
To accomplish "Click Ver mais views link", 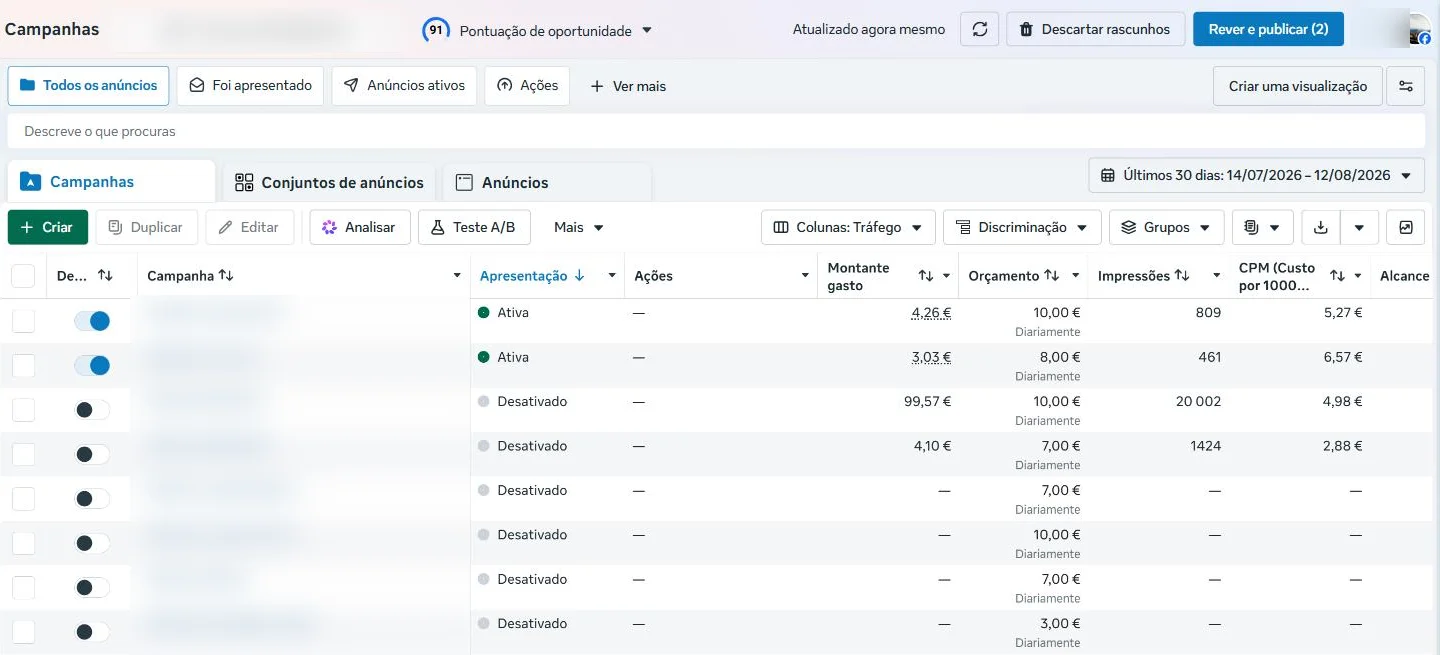I will point(628,86).
